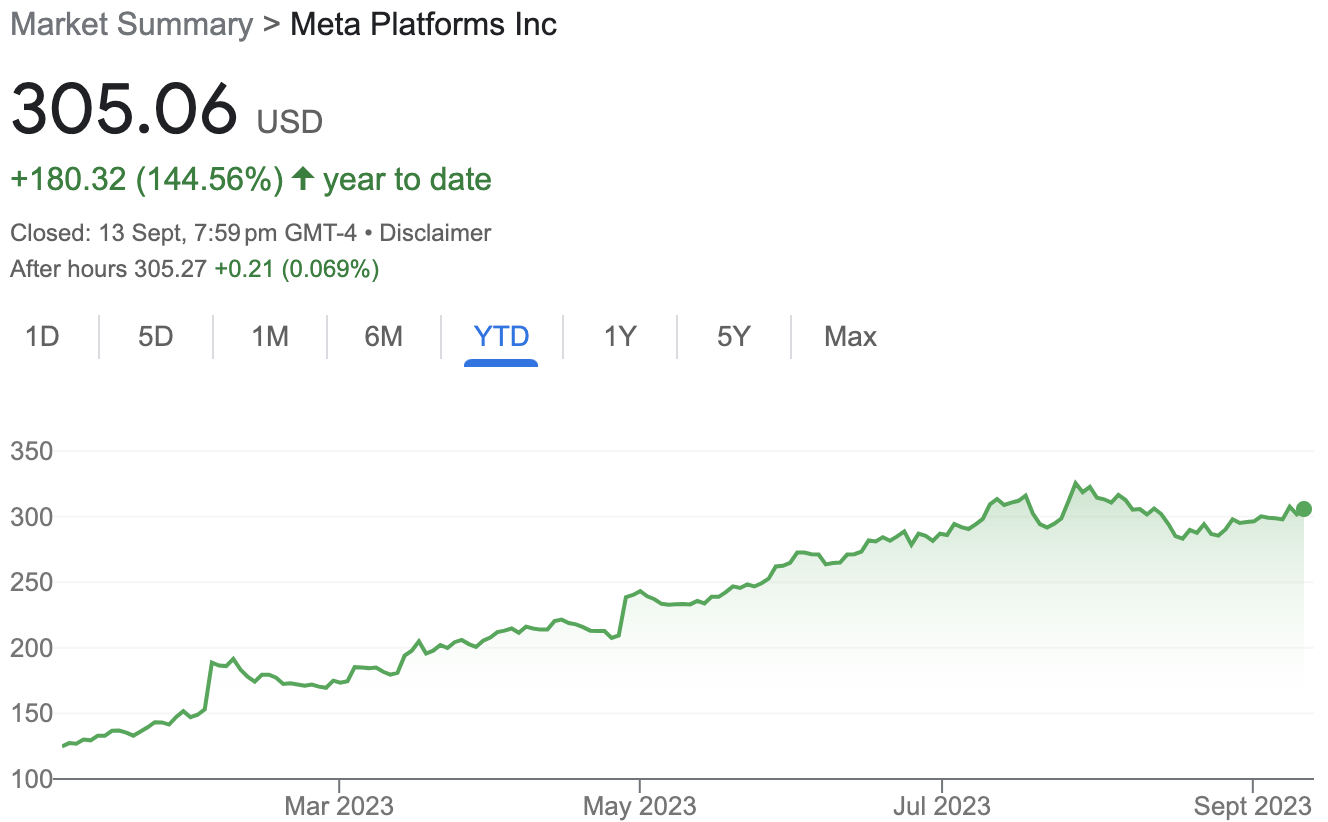Click the Meta Platforms Inc title
Viewport: 1328px width, 822px height.
[x=423, y=23]
